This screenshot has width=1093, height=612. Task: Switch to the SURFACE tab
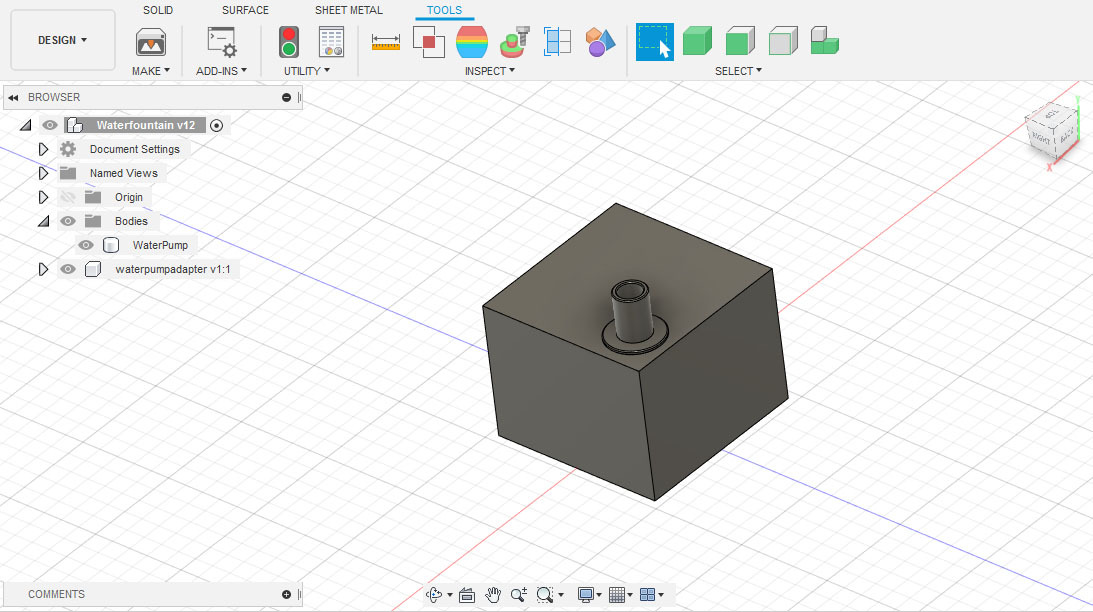(245, 10)
